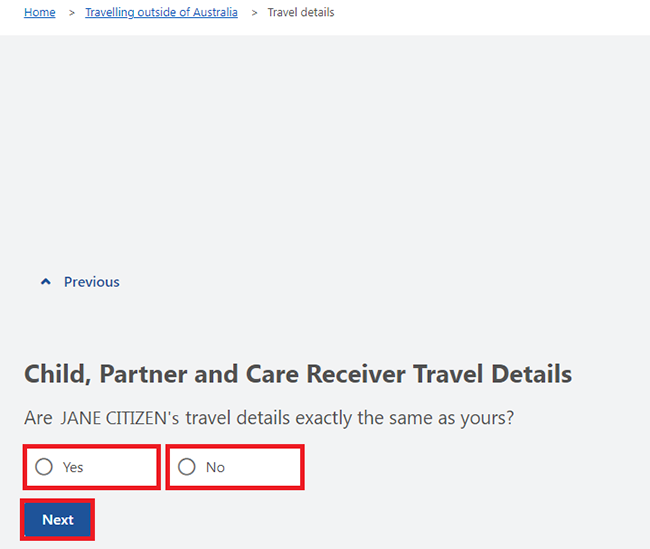Select the No radio circle

(187, 466)
